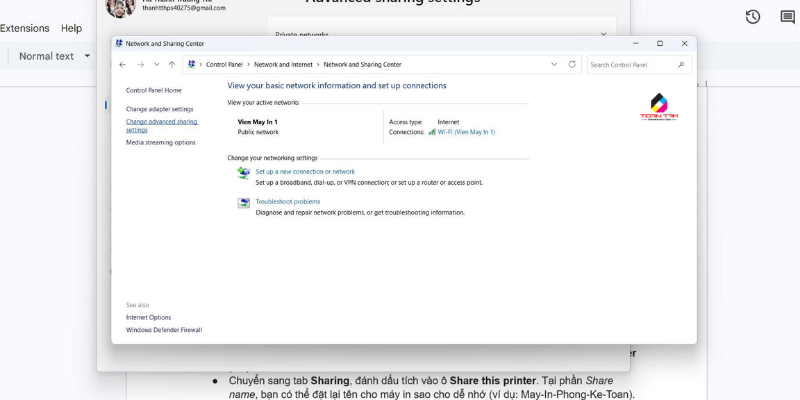Open Change adapter settings
This screenshot has width=800, height=400.
pos(159,108)
